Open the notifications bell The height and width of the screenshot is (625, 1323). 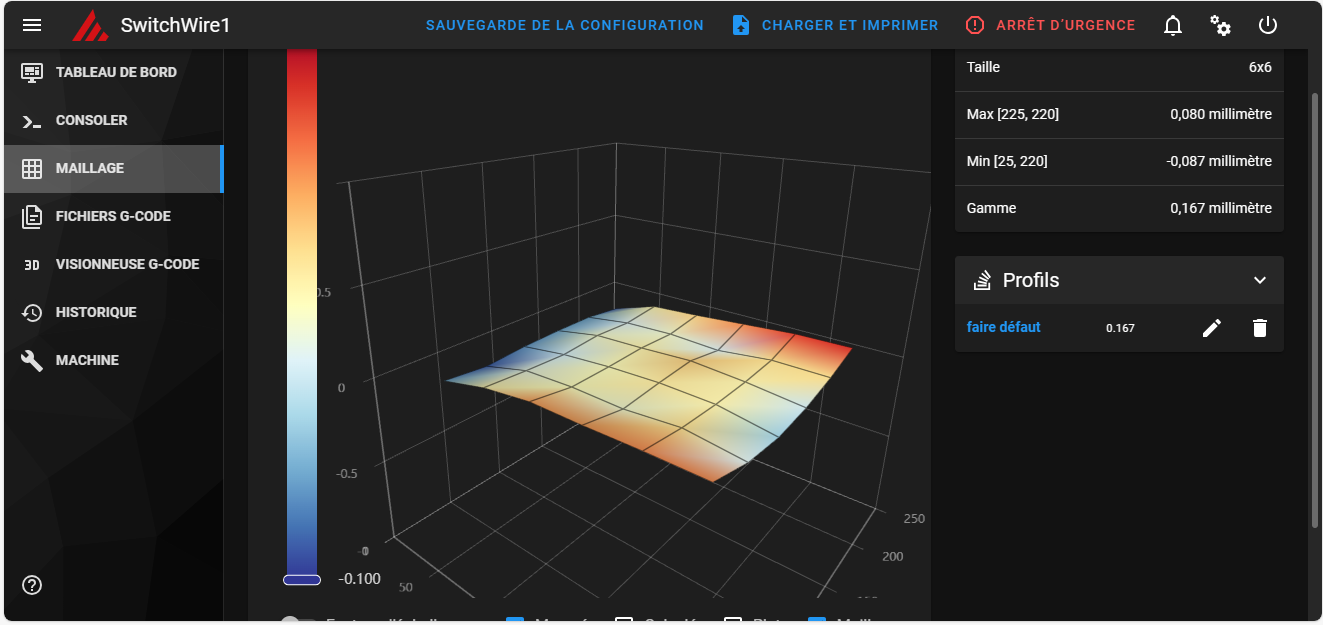click(x=1173, y=25)
